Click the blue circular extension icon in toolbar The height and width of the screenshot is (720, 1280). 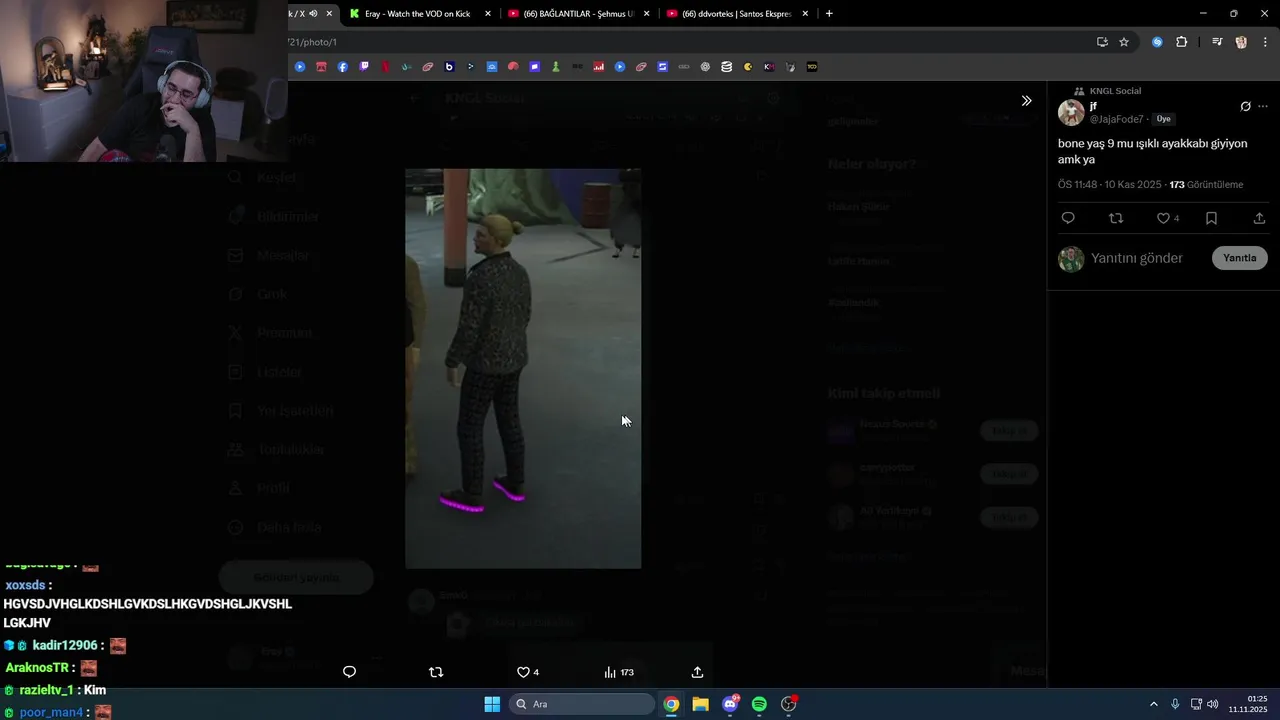pyautogui.click(x=1157, y=42)
